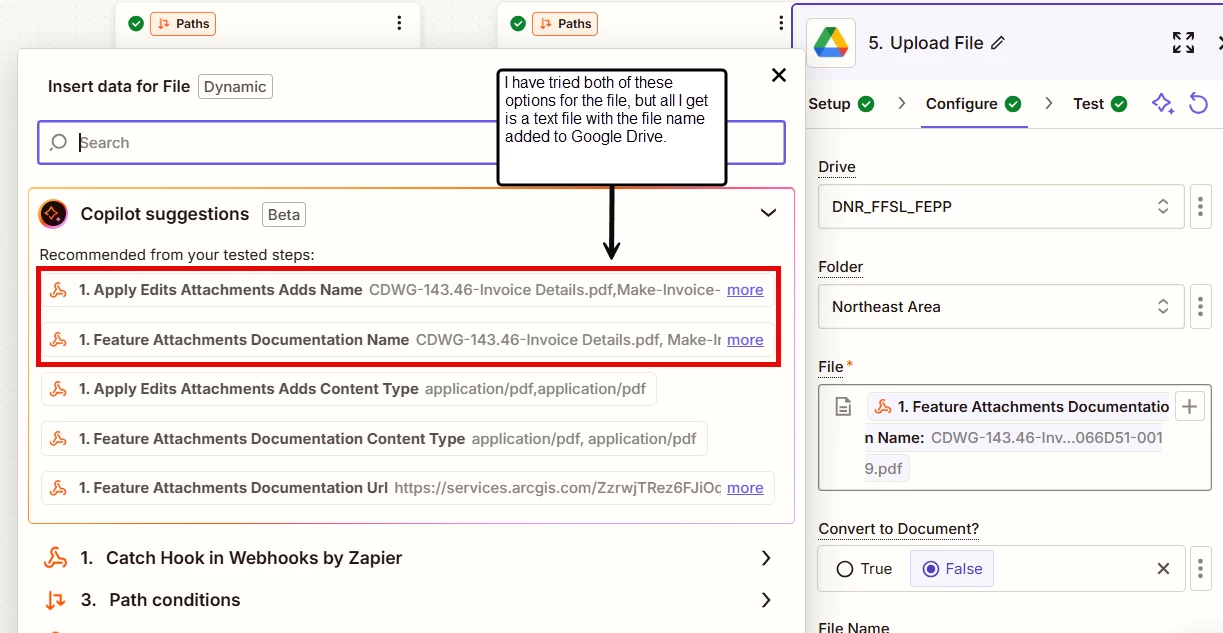Click green check icon on left Paths card
The height and width of the screenshot is (633, 1223).
(136, 23)
